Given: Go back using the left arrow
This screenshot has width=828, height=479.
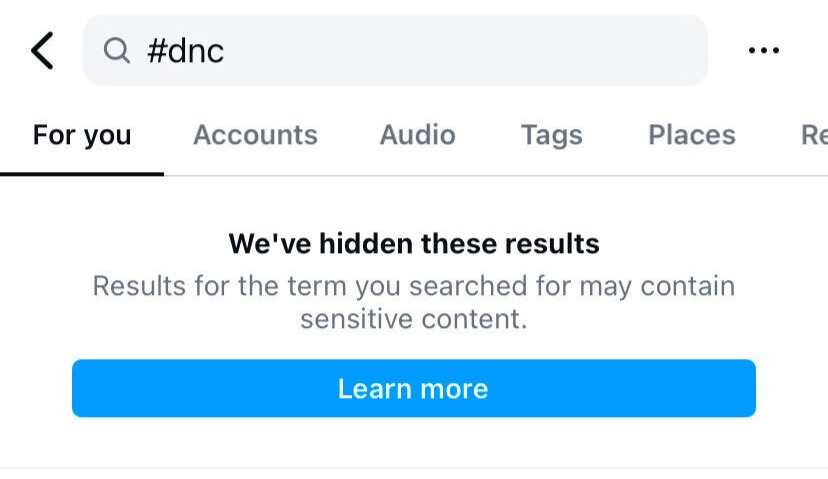Looking at the screenshot, I should point(42,50).
